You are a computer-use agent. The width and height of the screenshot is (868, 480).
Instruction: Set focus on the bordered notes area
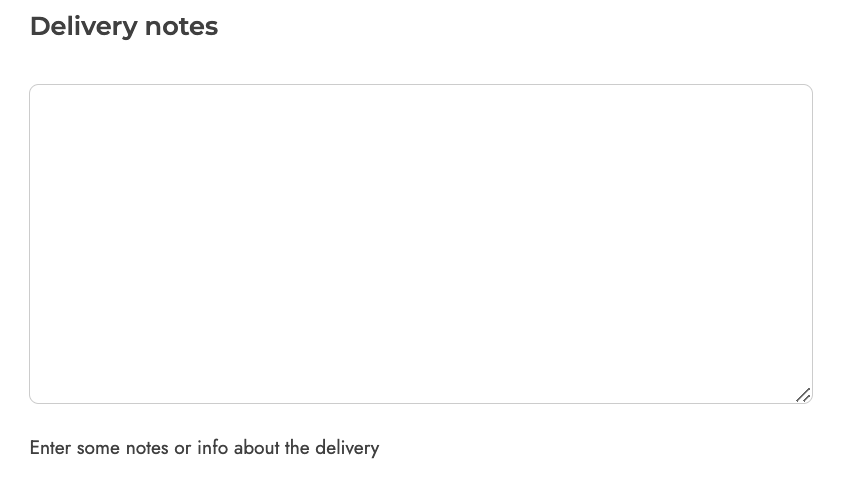[421, 244]
